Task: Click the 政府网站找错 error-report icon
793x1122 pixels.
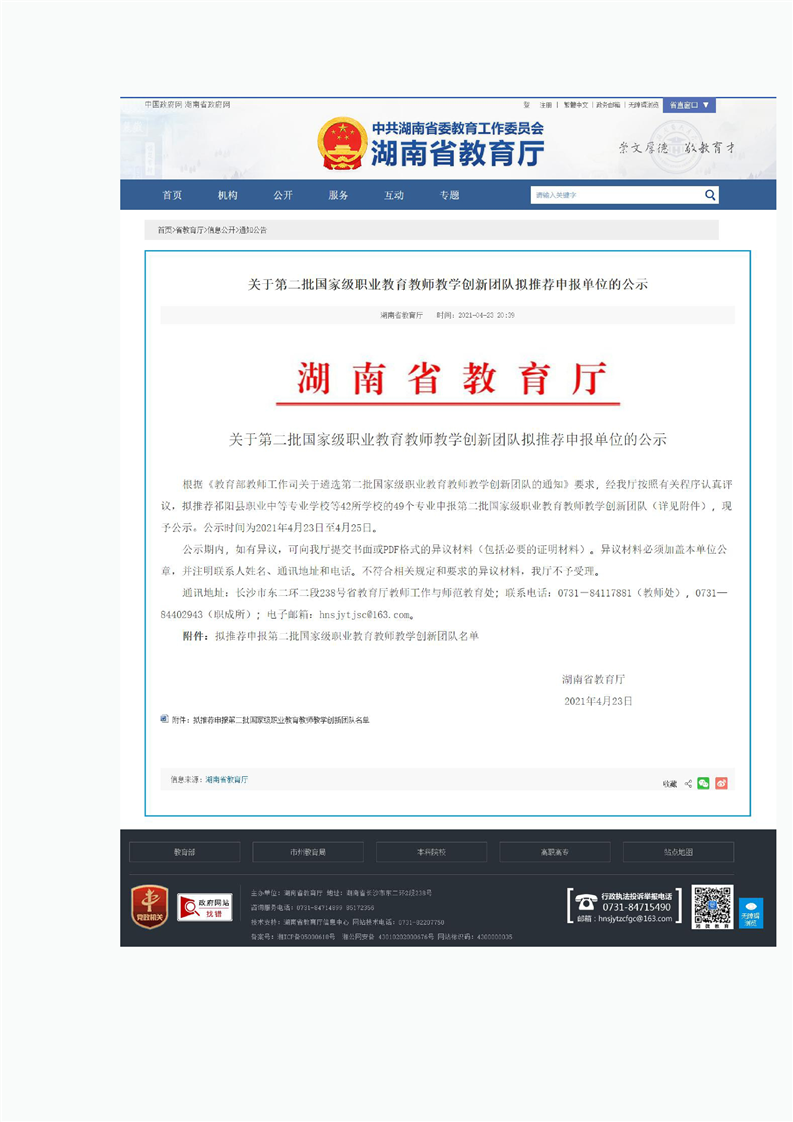Action: tap(204, 907)
